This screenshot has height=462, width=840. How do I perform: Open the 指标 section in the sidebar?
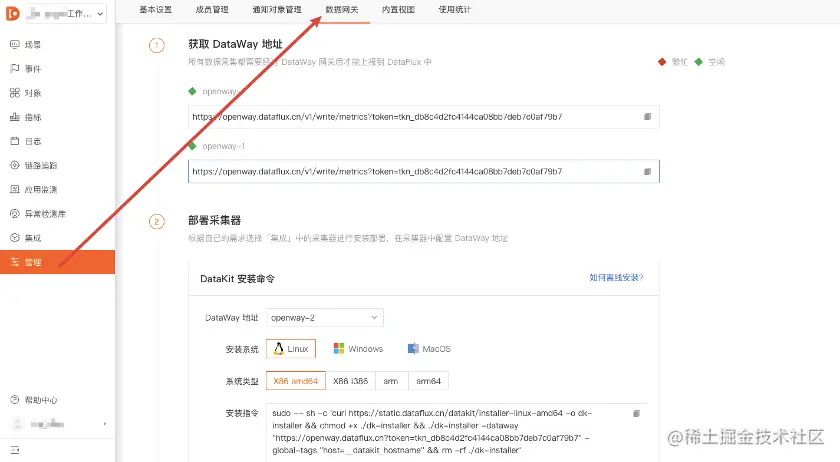coord(57,117)
